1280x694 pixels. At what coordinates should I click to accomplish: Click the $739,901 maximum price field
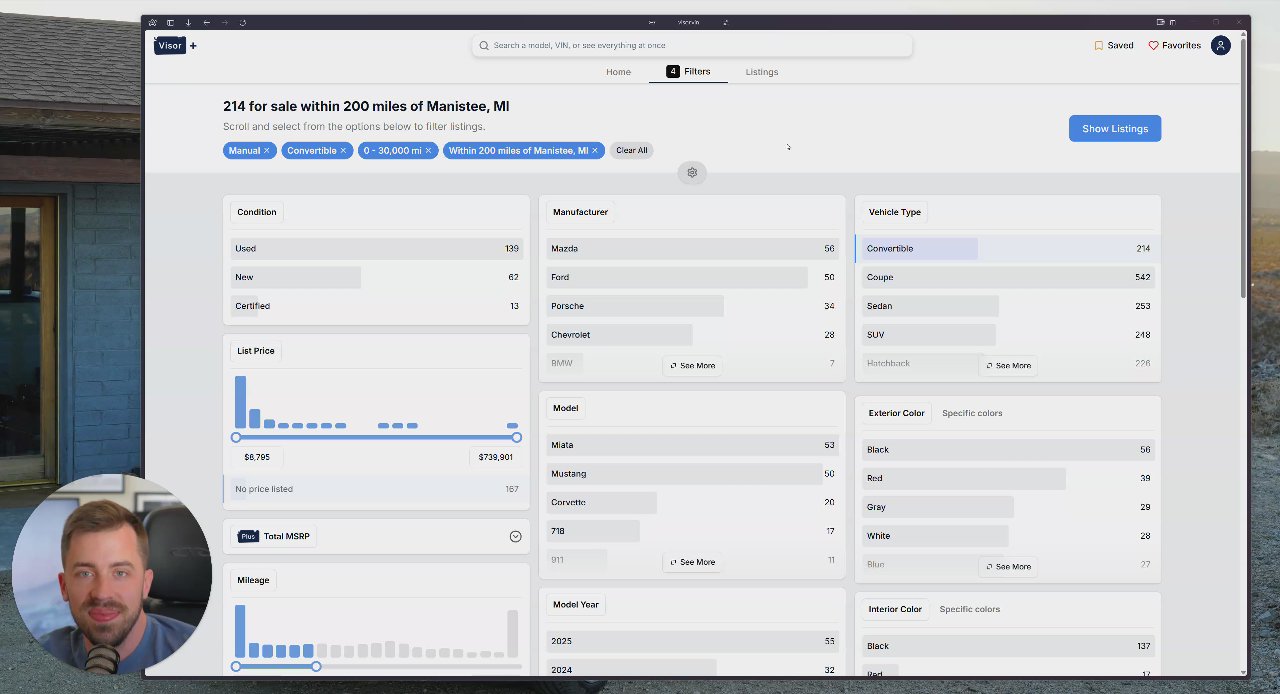pyautogui.click(x=495, y=457)
